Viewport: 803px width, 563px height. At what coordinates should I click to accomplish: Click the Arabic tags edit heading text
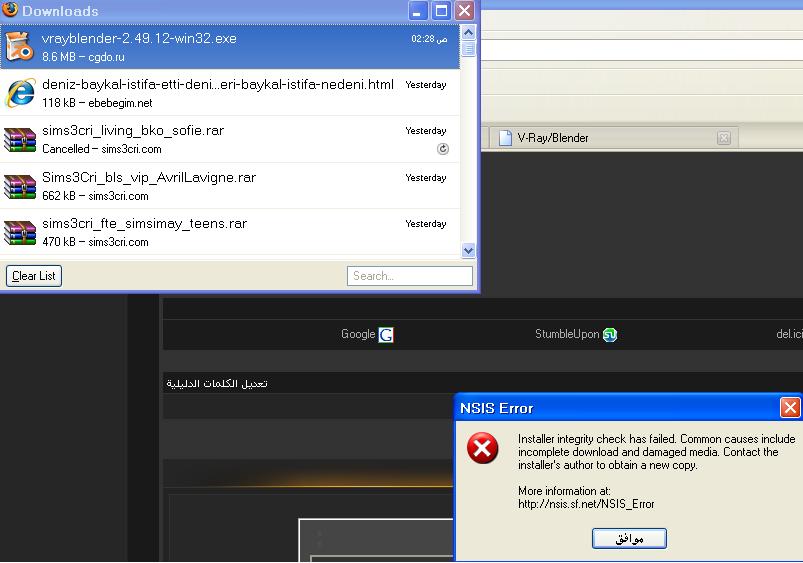(x=217, y=383)
